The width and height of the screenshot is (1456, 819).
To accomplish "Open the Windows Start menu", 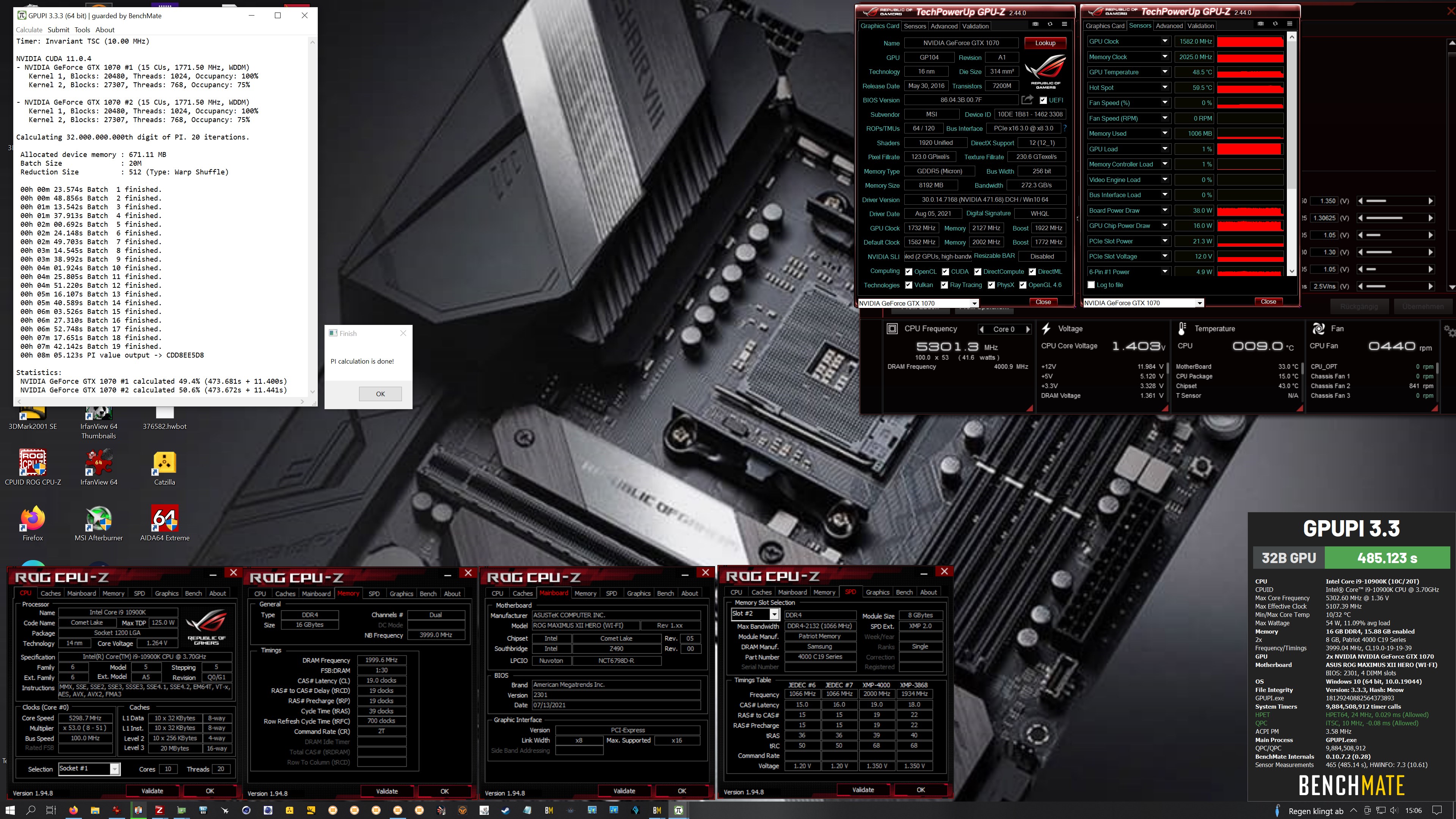I will 10,810.
